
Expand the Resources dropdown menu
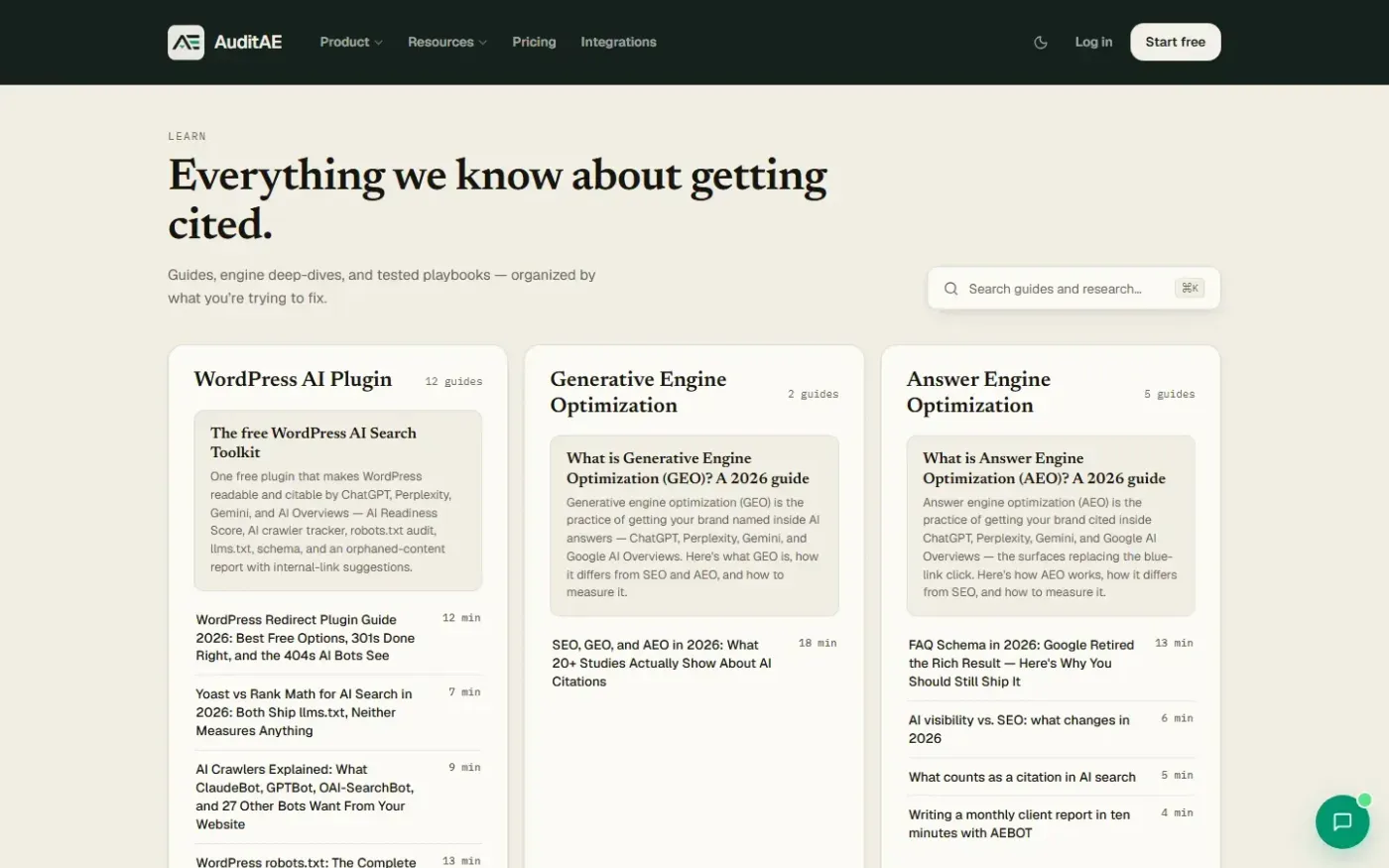pos(447,42)
